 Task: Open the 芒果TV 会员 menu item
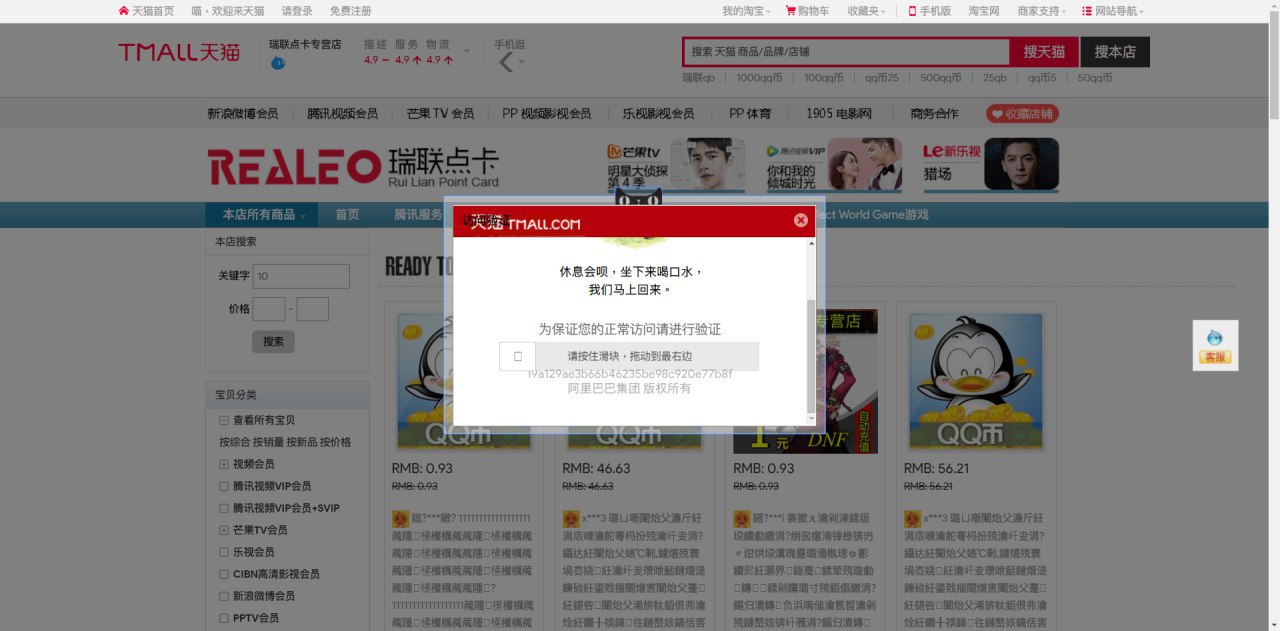(x=440, y=114)
